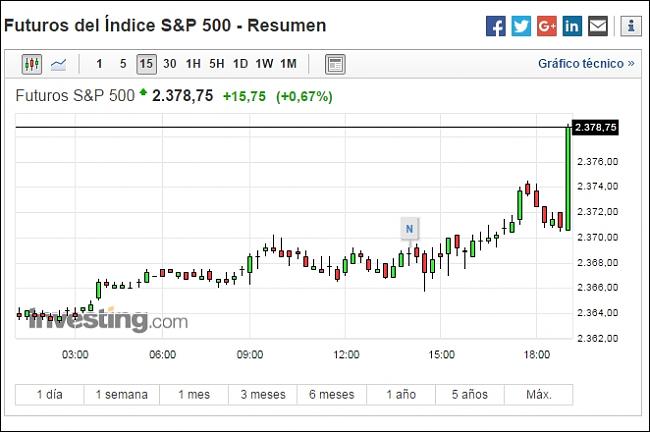This screenshot has height=432, width=650.
Task: Share on LinkedIn icon
Action: (x=572, y=26)
